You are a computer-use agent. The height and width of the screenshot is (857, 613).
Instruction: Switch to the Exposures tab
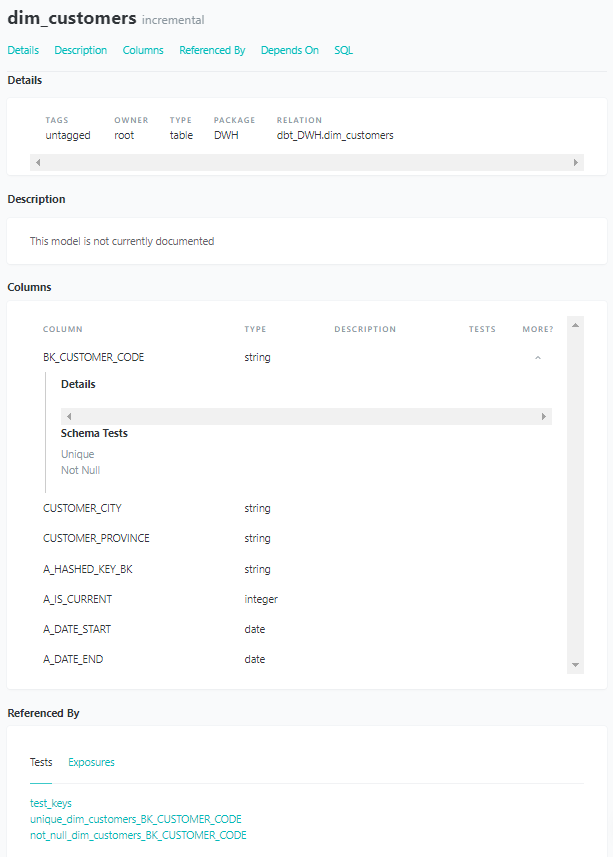pos(91,762)
